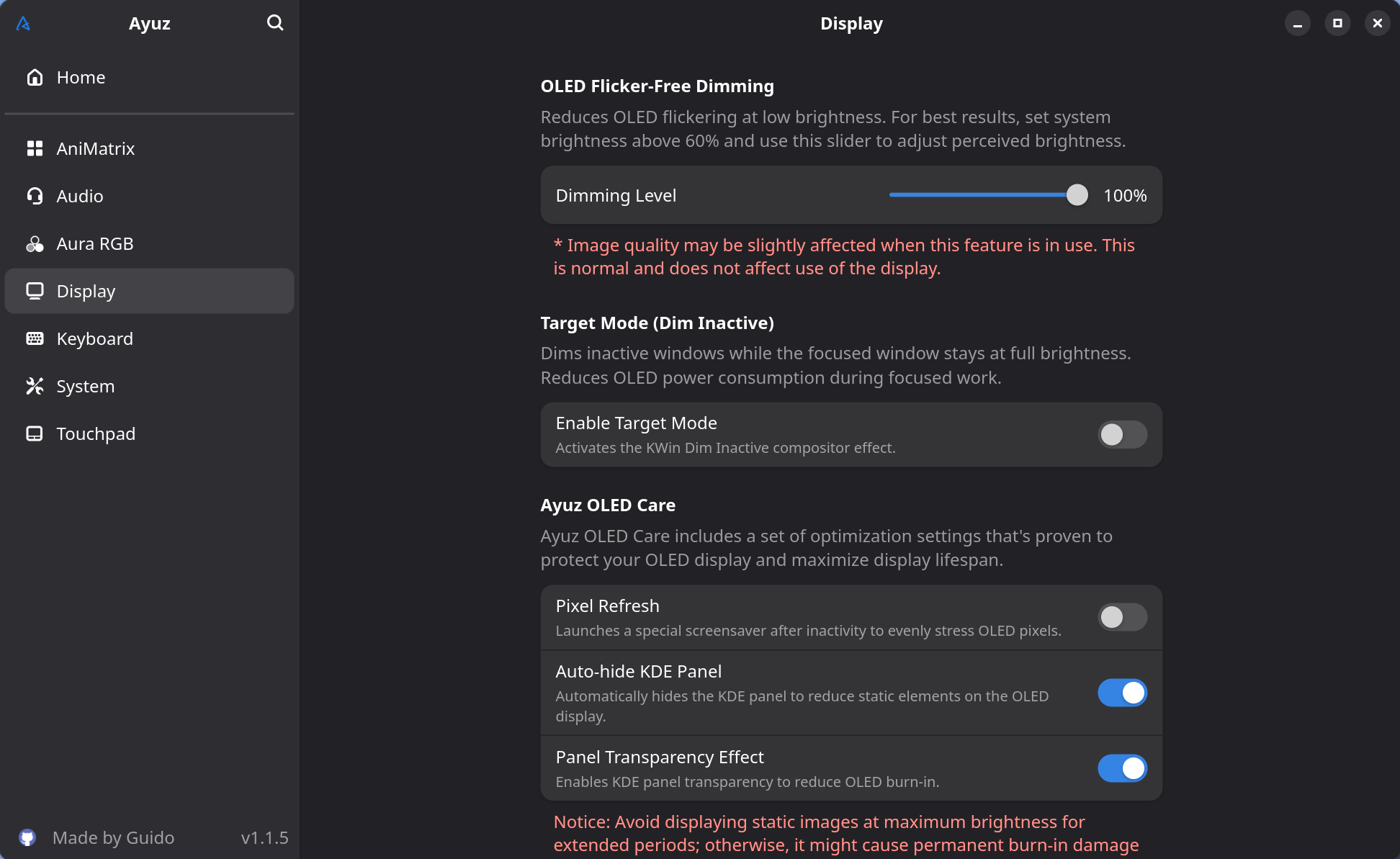Click the v1.1.5 version label
1400x859 pixels.
point(264,837)
